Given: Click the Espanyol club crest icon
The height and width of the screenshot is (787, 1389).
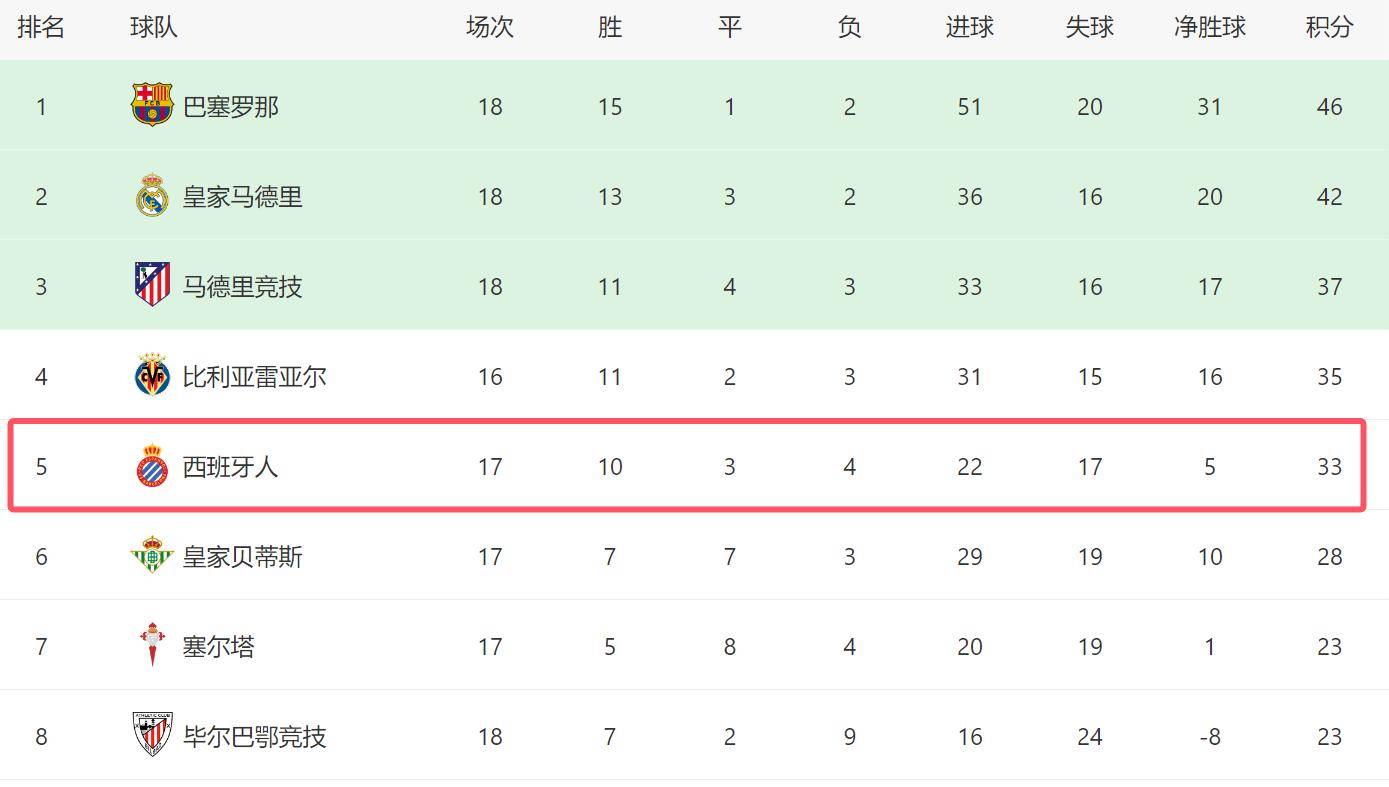Looking at the screenshot, I should tap(152, 466).
